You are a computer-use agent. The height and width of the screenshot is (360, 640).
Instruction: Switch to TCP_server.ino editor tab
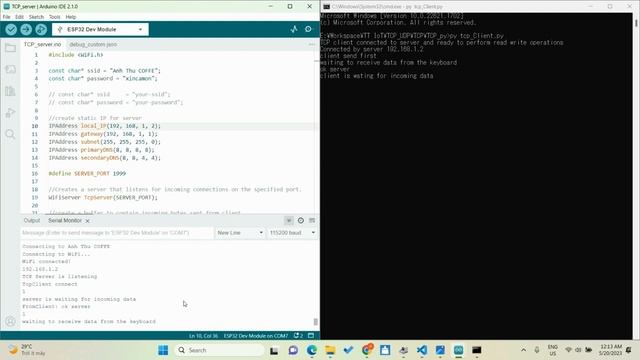[42, 44]
